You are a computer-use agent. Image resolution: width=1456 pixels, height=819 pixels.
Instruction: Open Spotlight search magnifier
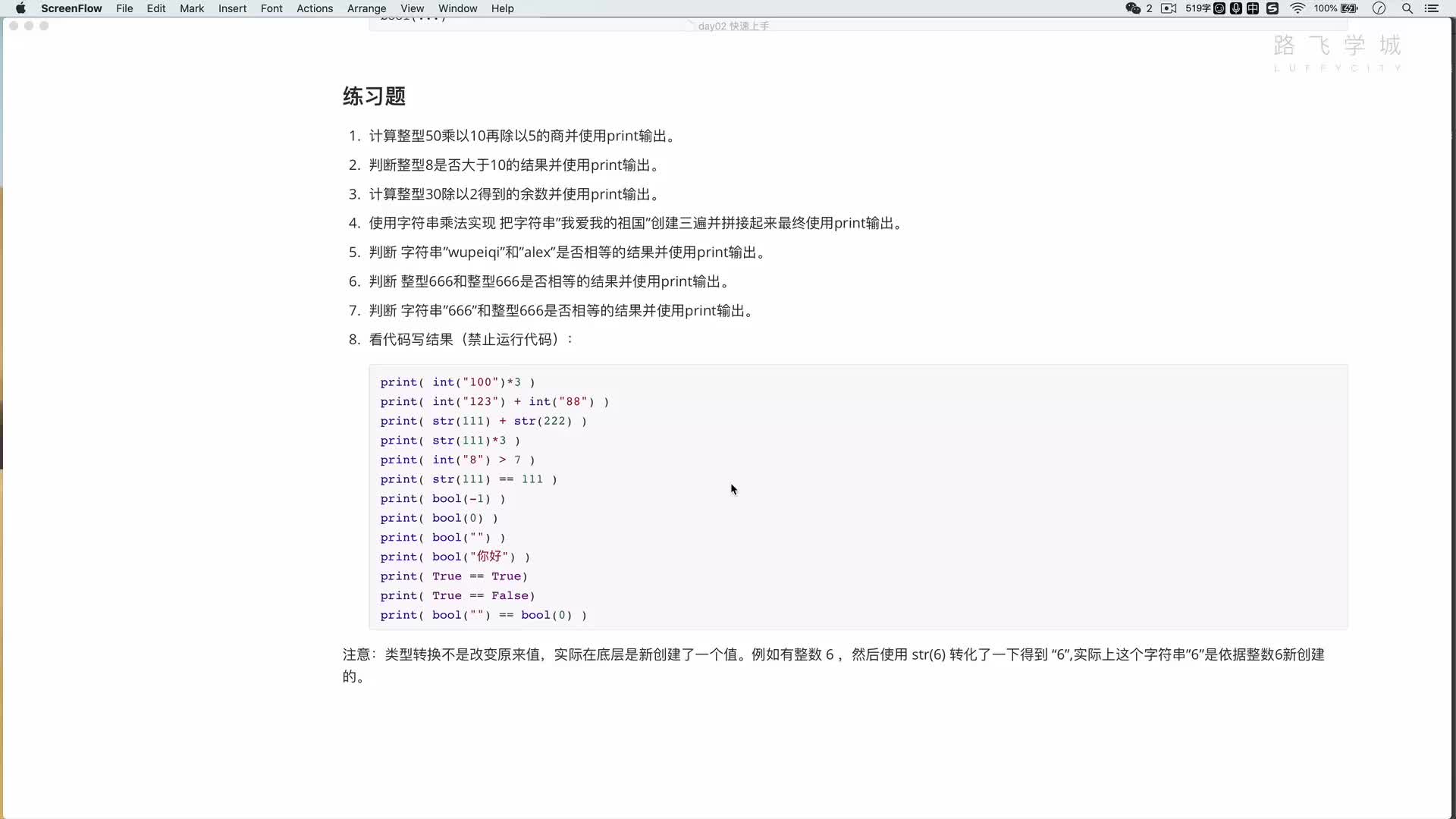coord(1407,8)
